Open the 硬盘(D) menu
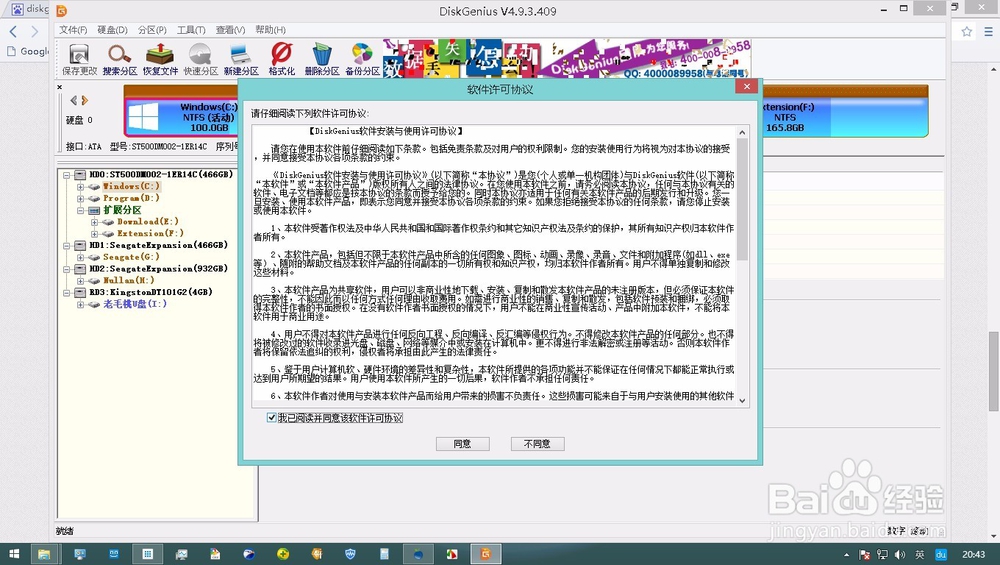The width and height of the screenshot is (1000, 565). [112, 30]
